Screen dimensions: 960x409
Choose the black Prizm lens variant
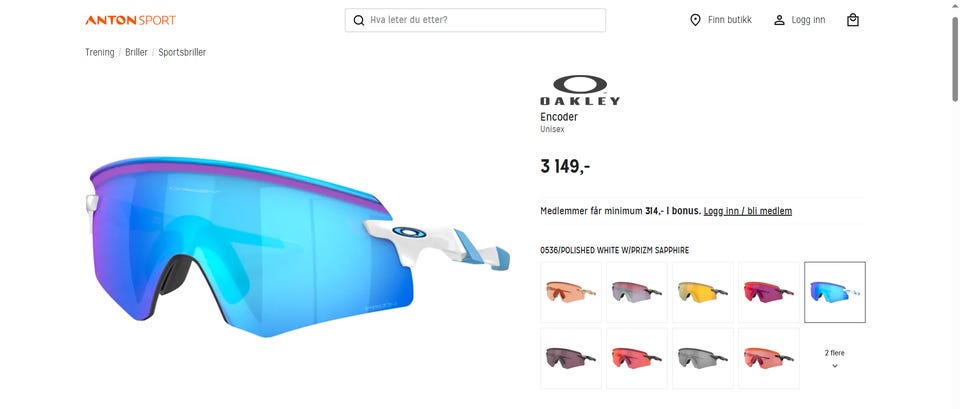click(x=703, y=358)
